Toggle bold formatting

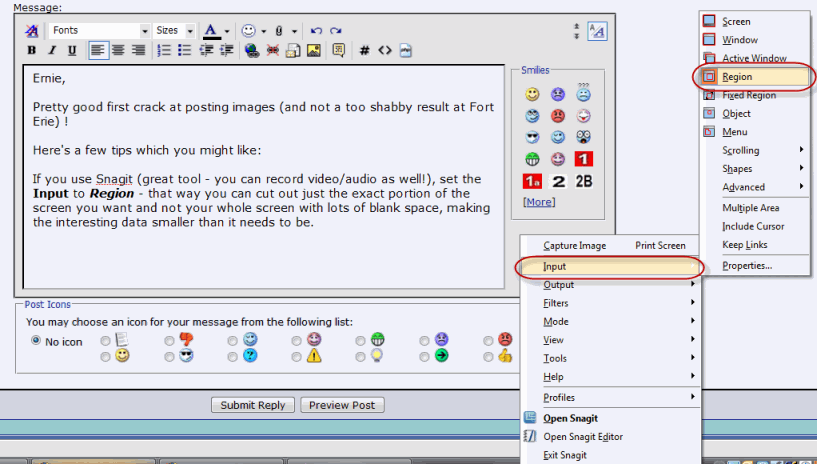[x=32, y=51]
